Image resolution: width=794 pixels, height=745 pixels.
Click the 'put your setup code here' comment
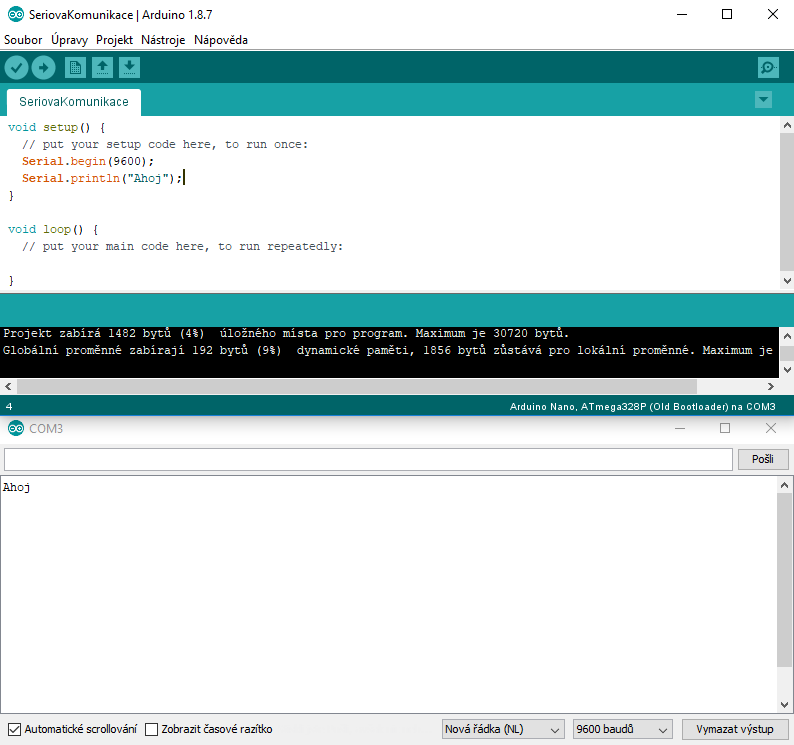[x=165, y=144]
